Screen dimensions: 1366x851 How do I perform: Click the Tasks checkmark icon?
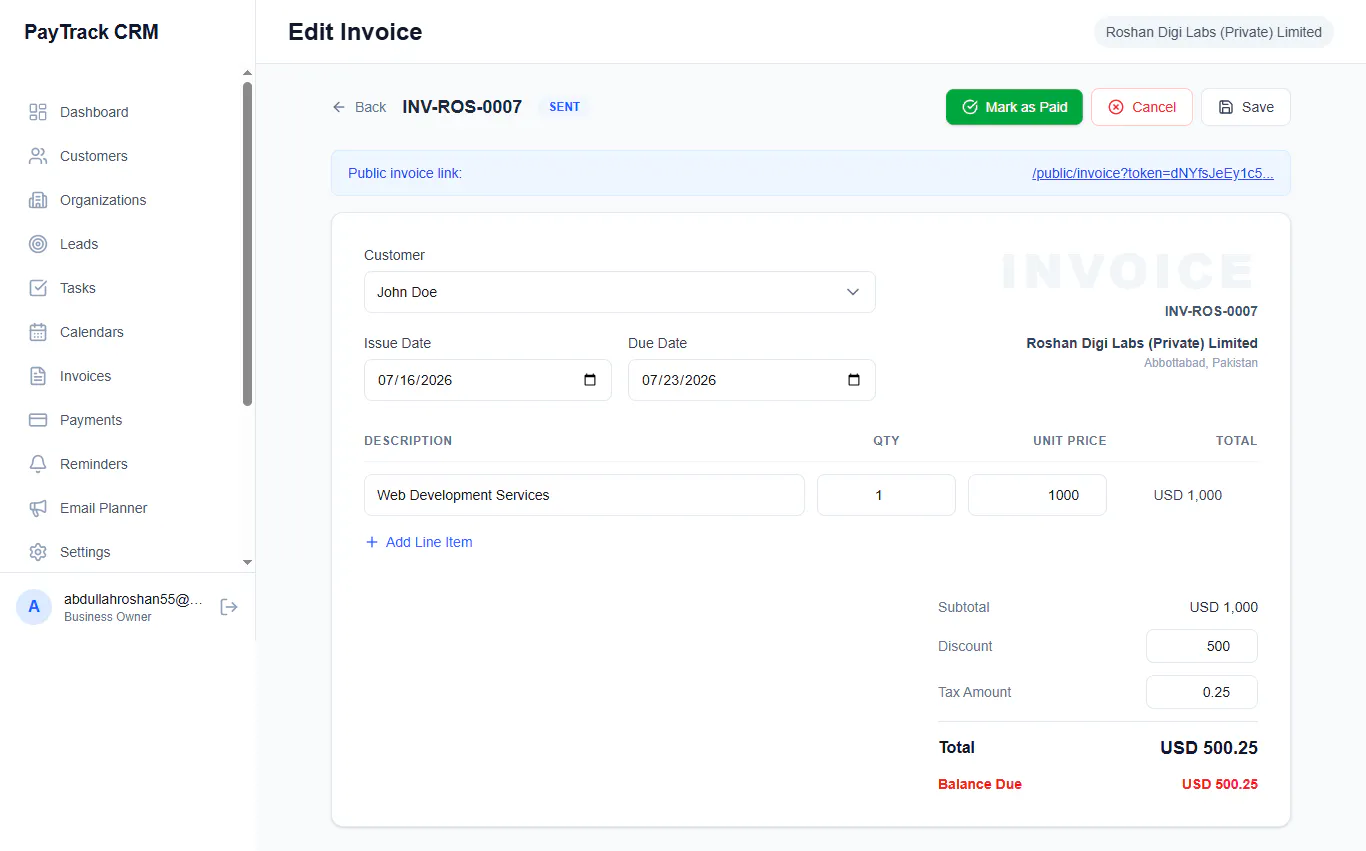[38, 288]
